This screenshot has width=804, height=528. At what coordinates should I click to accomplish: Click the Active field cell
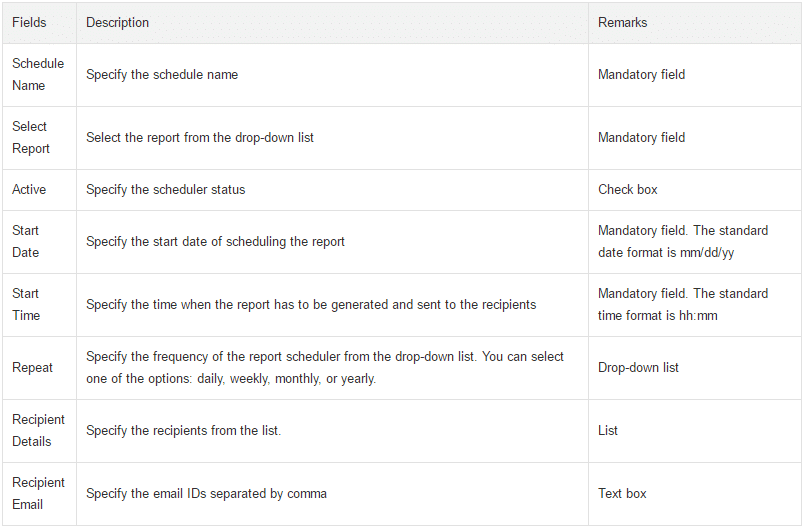pos(39,190)
